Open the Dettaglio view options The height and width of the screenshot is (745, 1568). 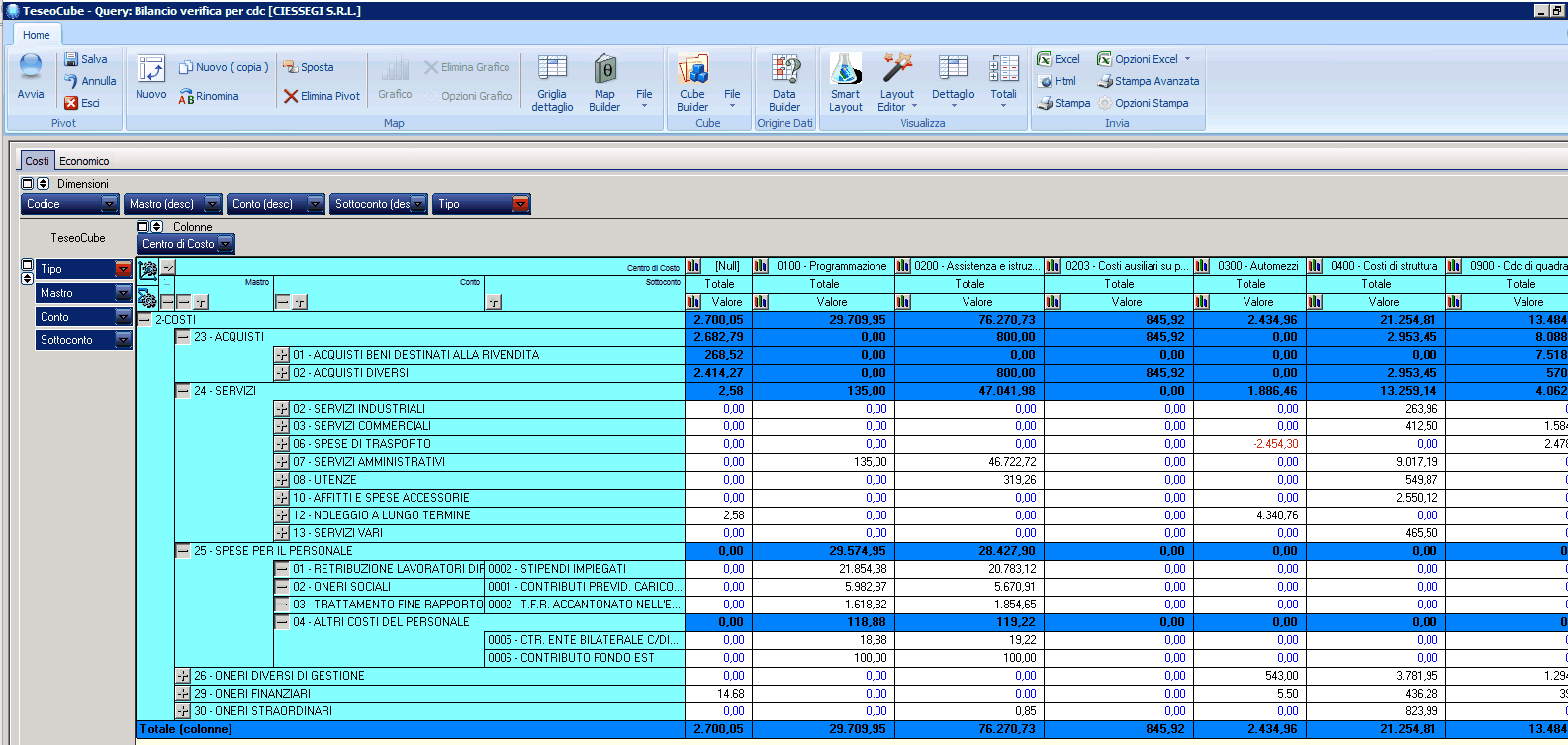tap(954, 79)
